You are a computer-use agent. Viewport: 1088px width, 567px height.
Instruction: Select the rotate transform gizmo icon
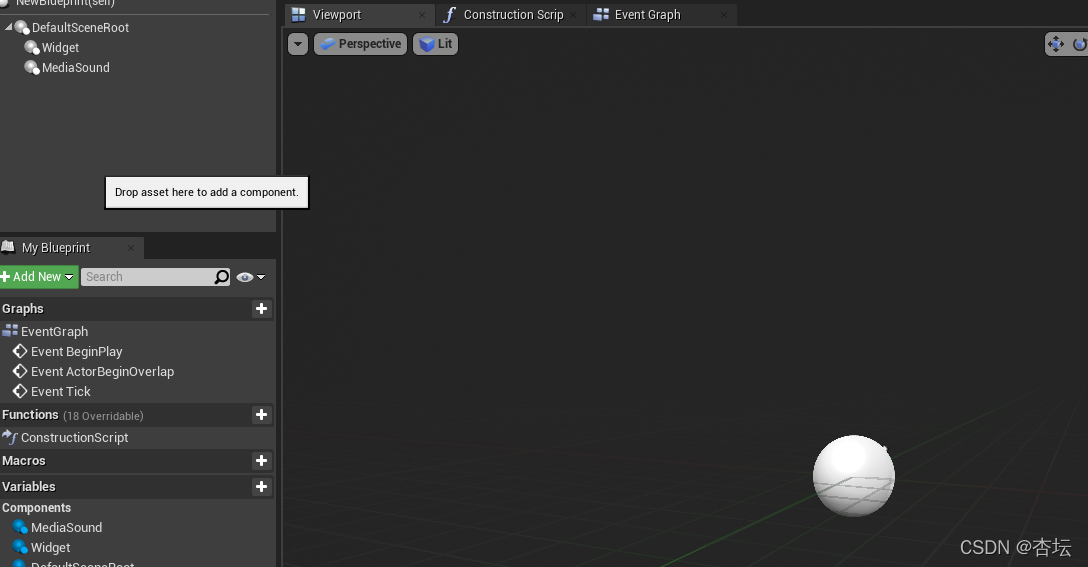tap(1080, 44)
